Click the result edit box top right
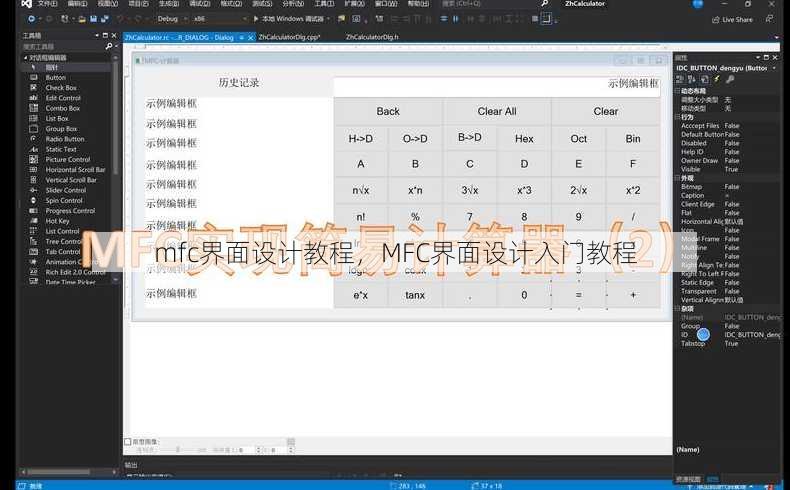 (x=497, y=86)
